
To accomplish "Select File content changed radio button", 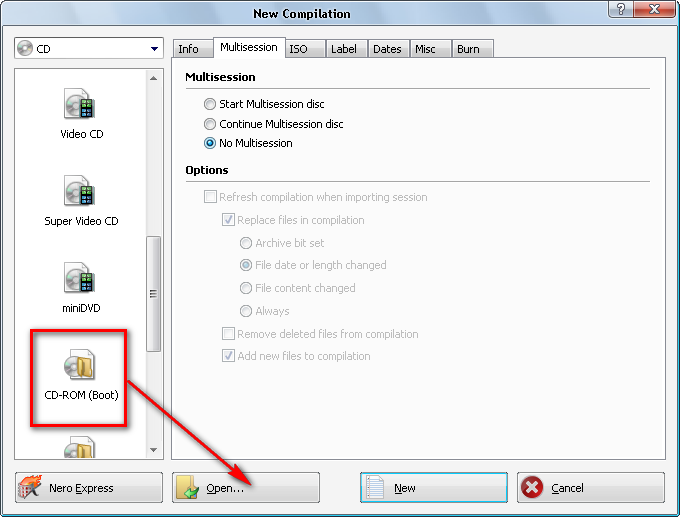I will point(246,288).
